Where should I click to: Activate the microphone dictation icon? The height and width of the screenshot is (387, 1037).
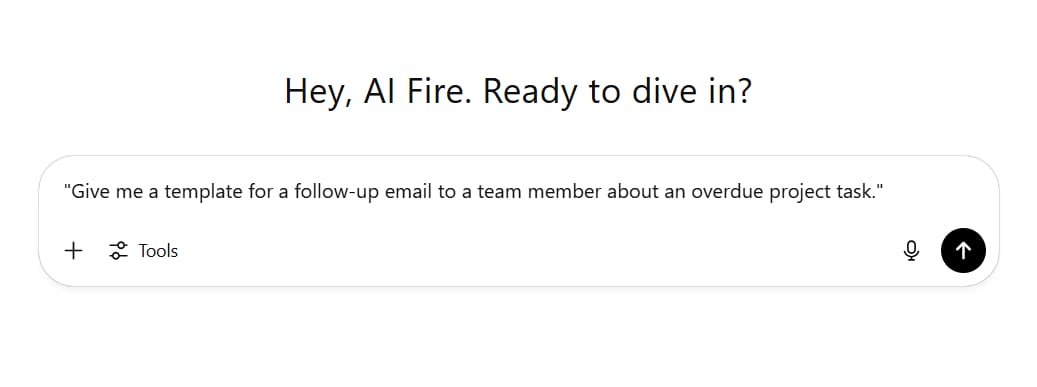[x=911, y=251]
